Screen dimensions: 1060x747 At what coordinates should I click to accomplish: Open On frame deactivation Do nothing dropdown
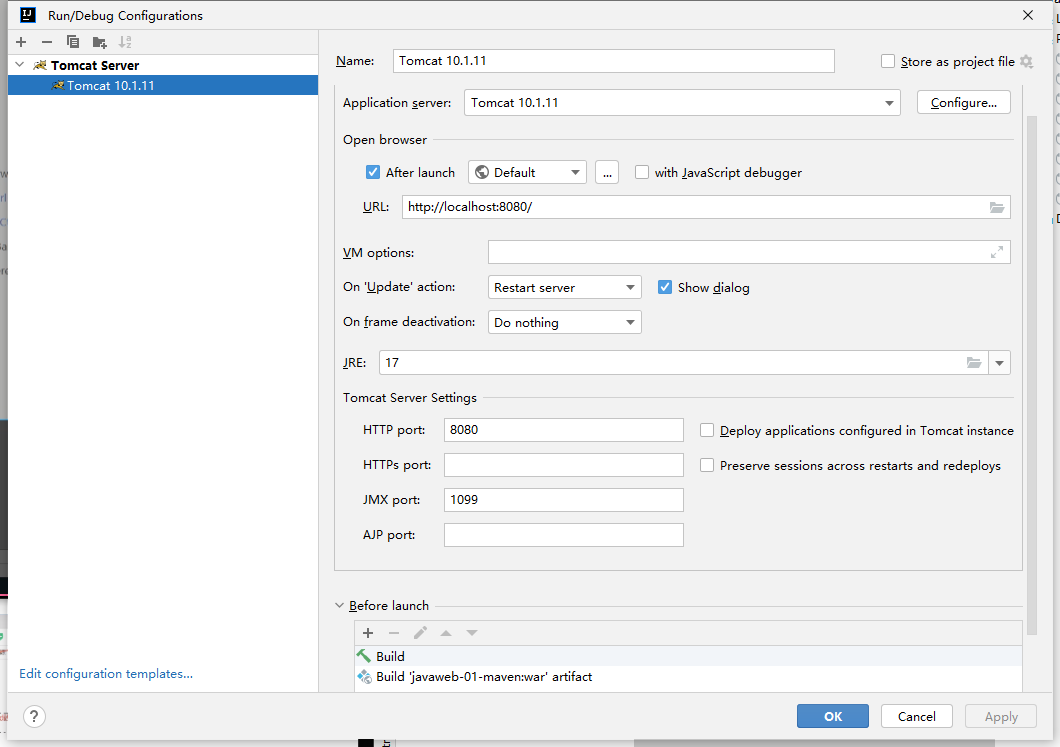[564, 322]
